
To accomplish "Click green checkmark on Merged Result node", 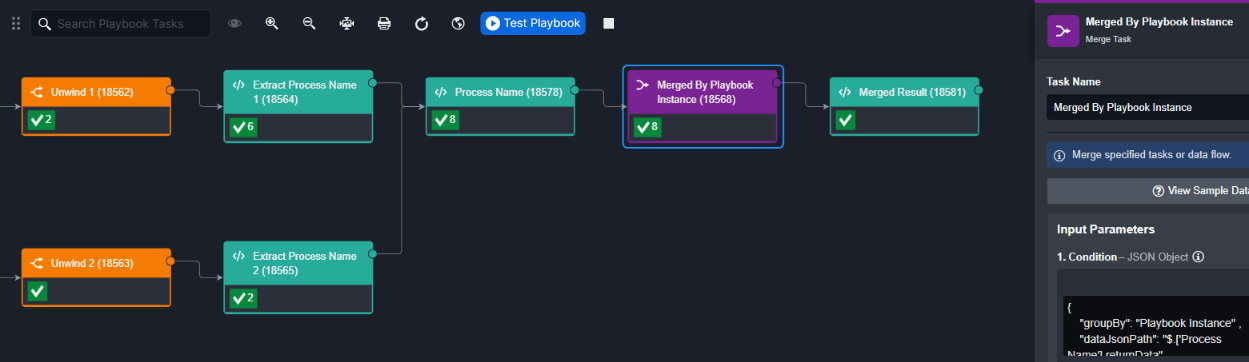I will click(845, 120).
